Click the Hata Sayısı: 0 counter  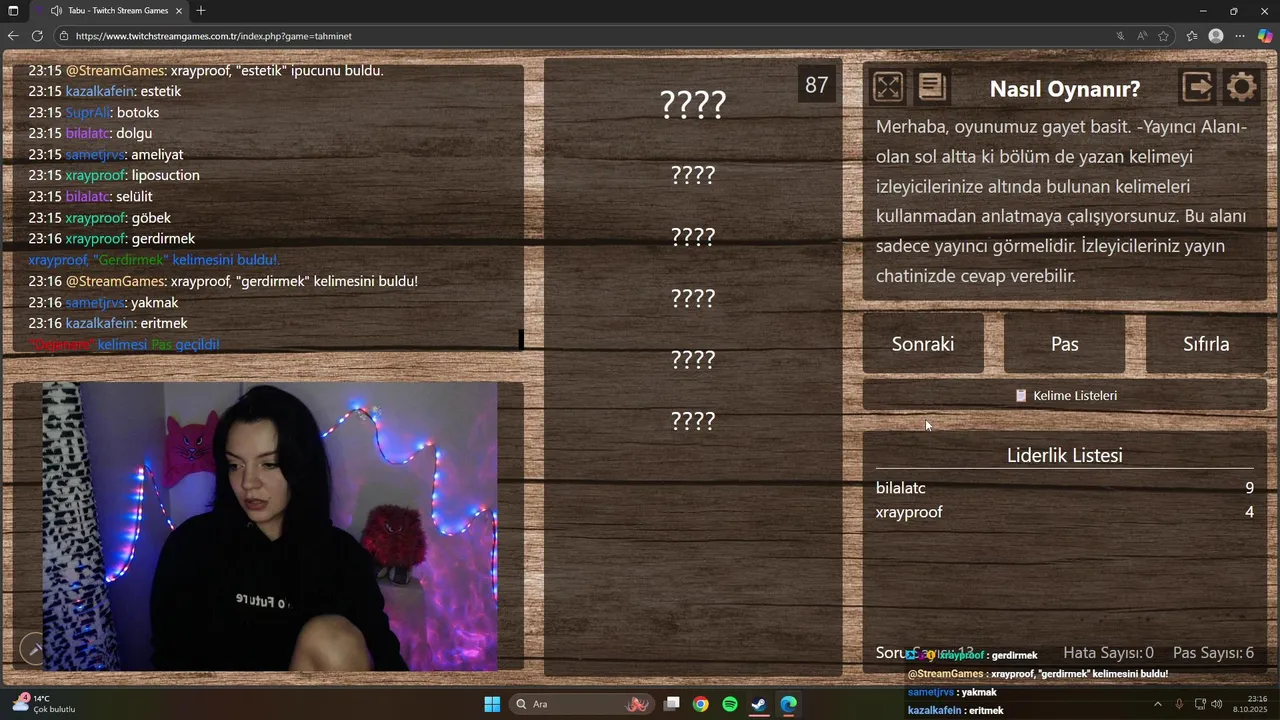pos(1108,653)
